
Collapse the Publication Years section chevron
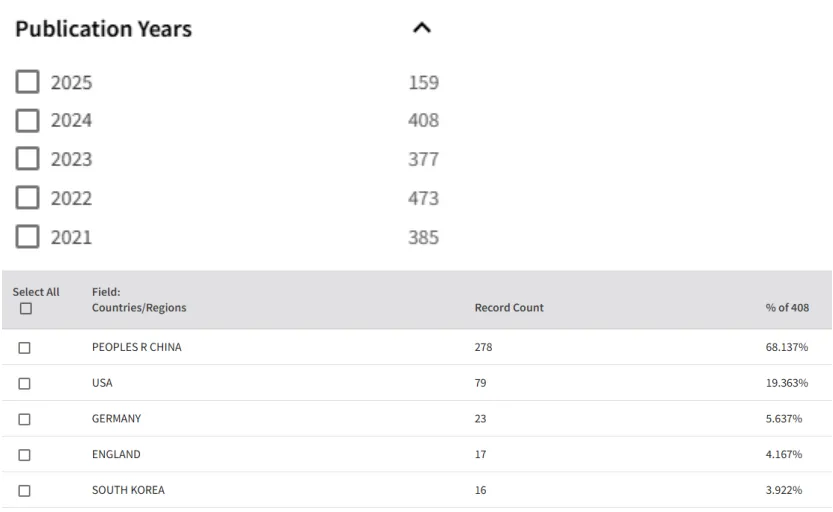coord(422,28)
